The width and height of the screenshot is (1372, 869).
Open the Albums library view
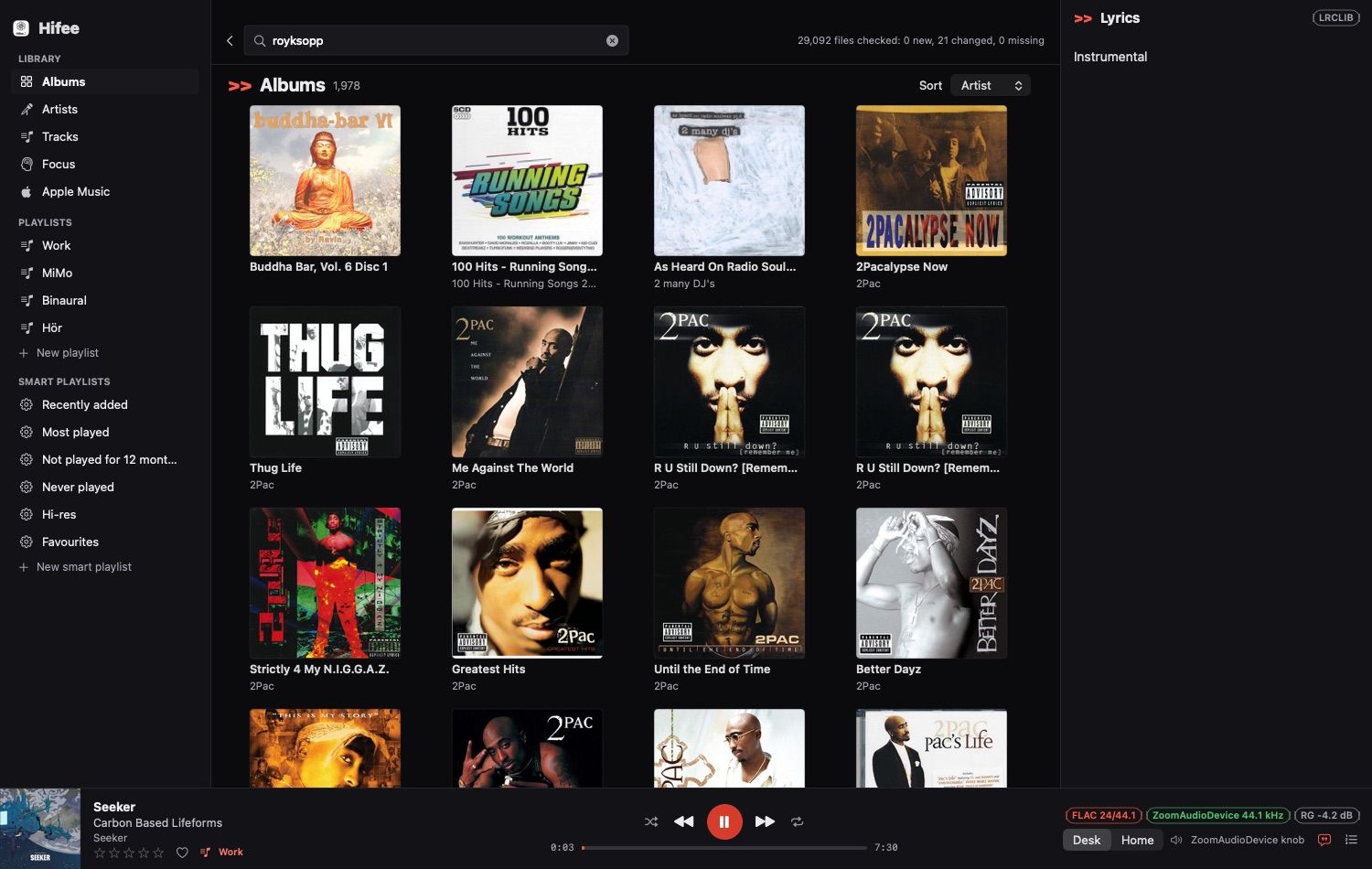(105, 81)
